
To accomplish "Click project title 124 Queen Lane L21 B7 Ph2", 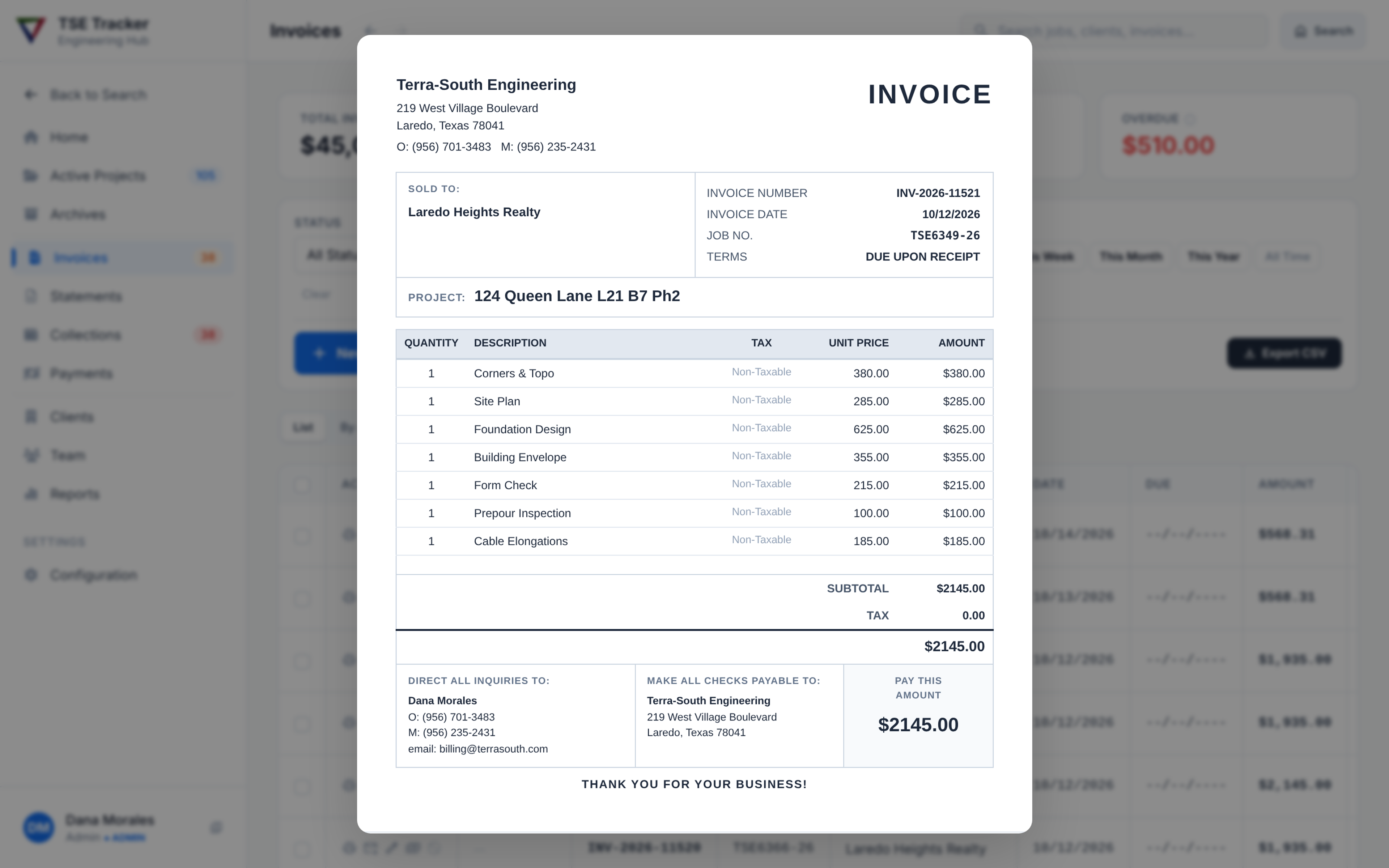I will (577, 296).
